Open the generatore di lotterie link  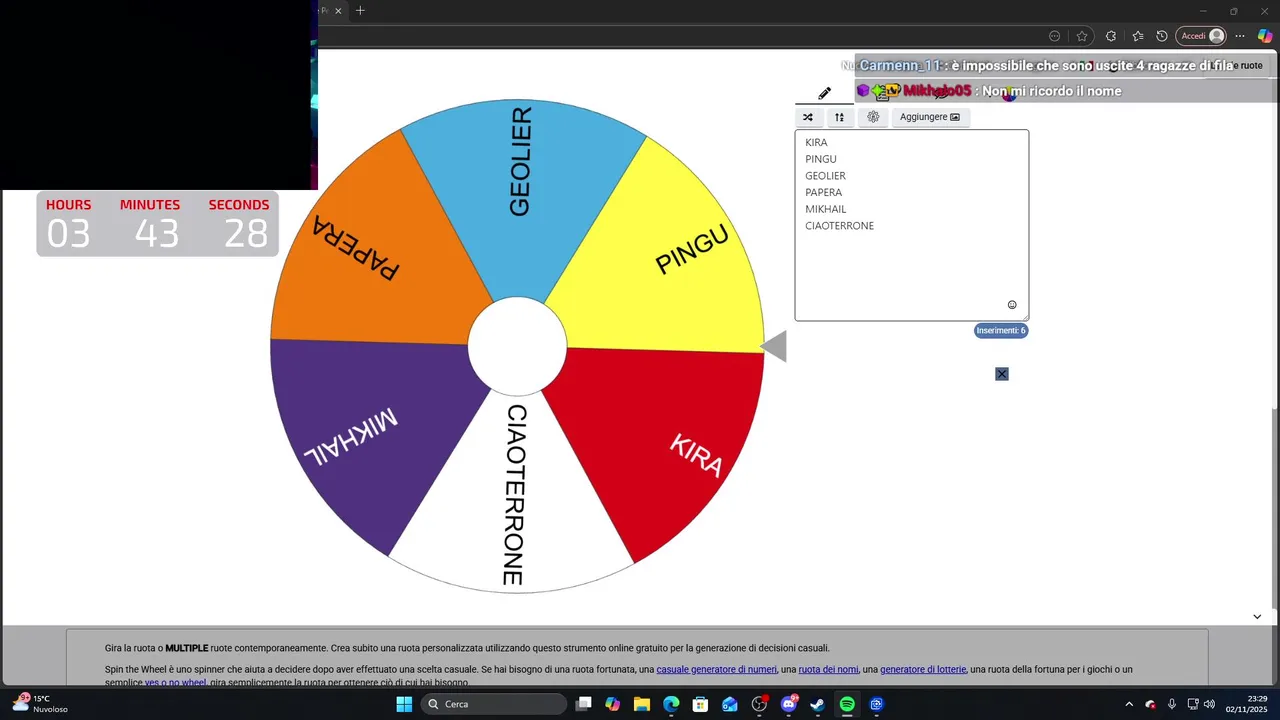pos(923,670)
